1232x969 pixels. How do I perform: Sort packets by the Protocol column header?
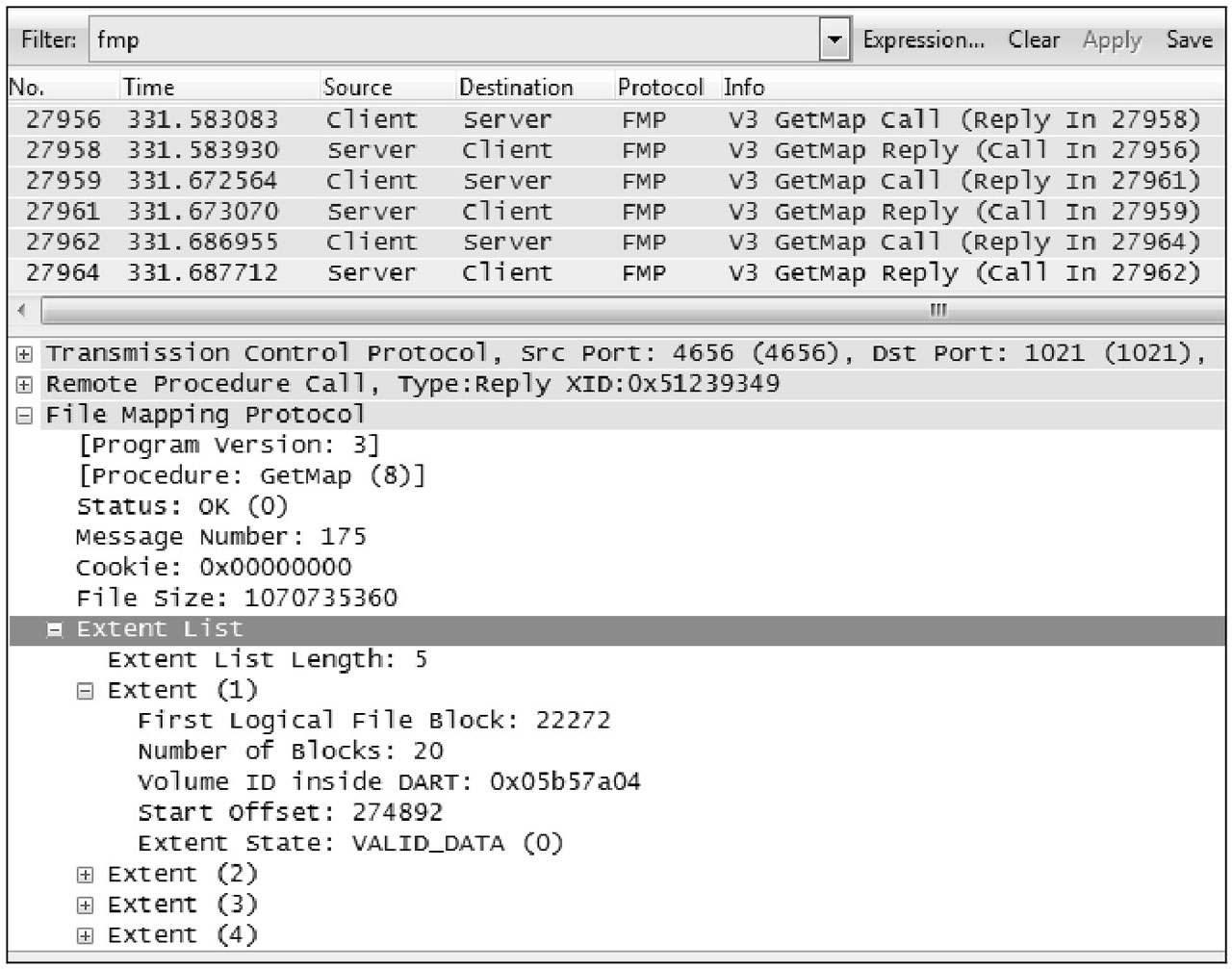pyautogui.click(x=660, y=88)
